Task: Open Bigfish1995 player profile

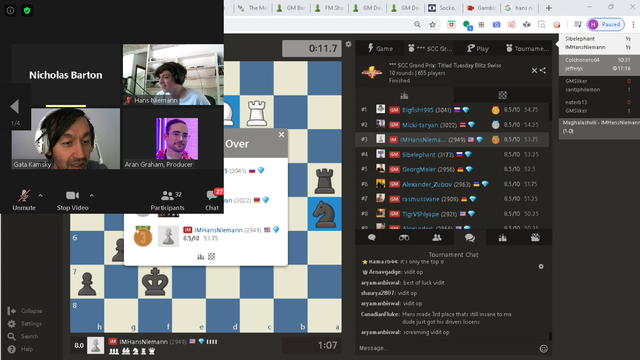Action: (x=417, y=110)
